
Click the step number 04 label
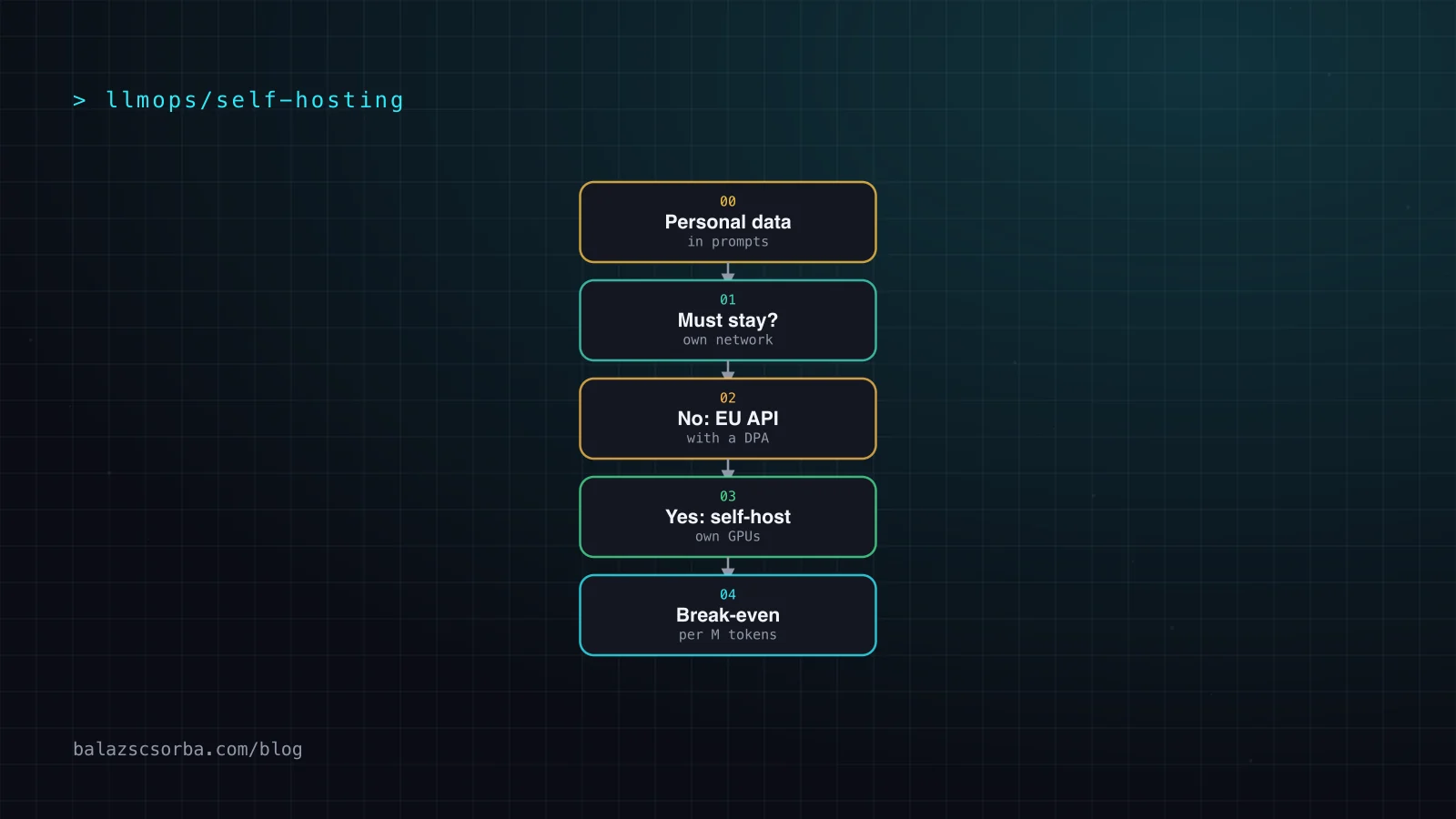pyautogui.click(x=728, y=594)
